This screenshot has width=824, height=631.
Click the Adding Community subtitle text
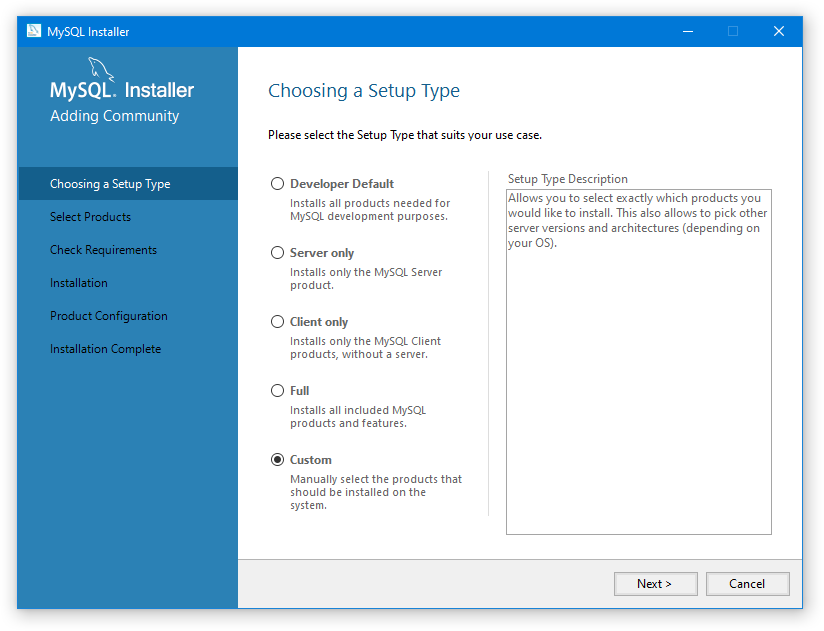[114, 116]
